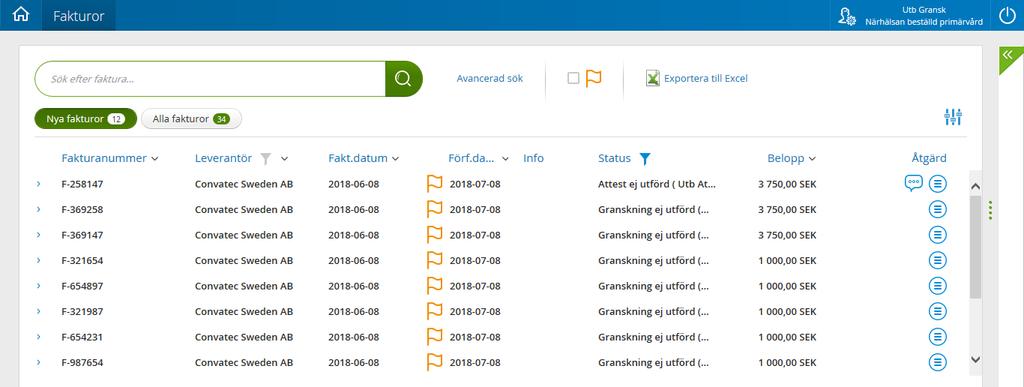This screenshot has height=387, width=1024.
Task: Open action menu for invoice F-321987
Action: (x=938, y=311)
